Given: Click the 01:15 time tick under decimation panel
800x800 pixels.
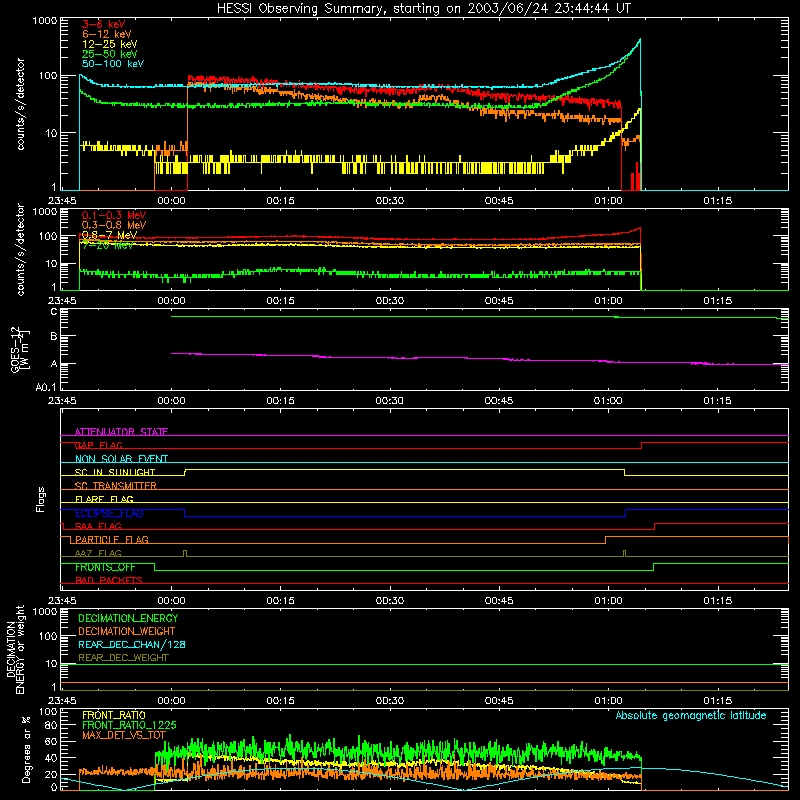Looking at the screenshot, I should tap(717, 701).
